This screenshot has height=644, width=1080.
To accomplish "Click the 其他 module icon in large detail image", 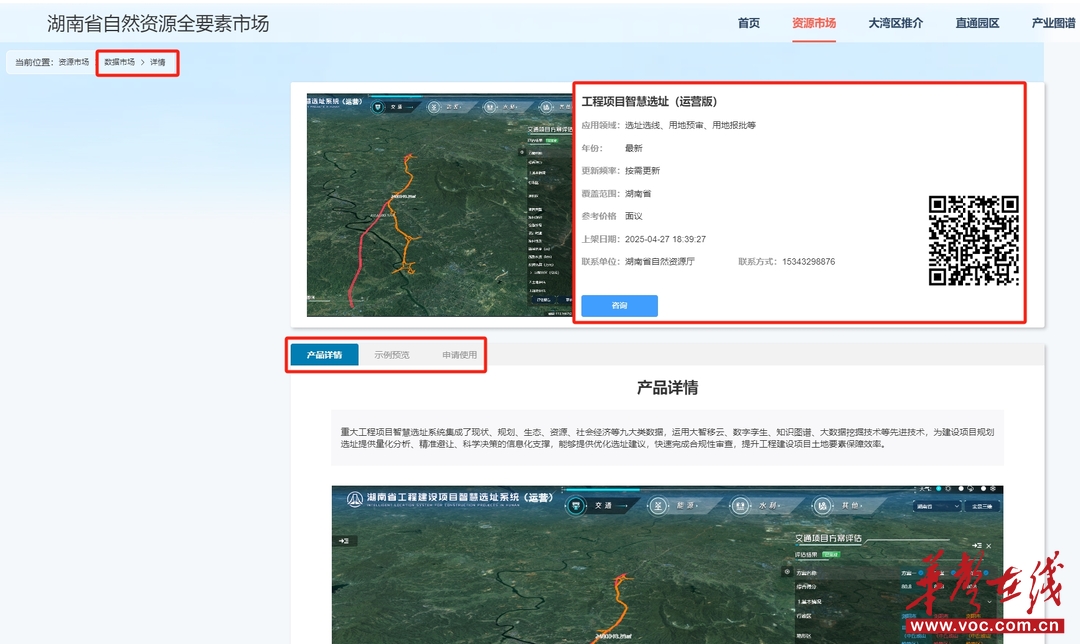I will click(x=822, y=506).
